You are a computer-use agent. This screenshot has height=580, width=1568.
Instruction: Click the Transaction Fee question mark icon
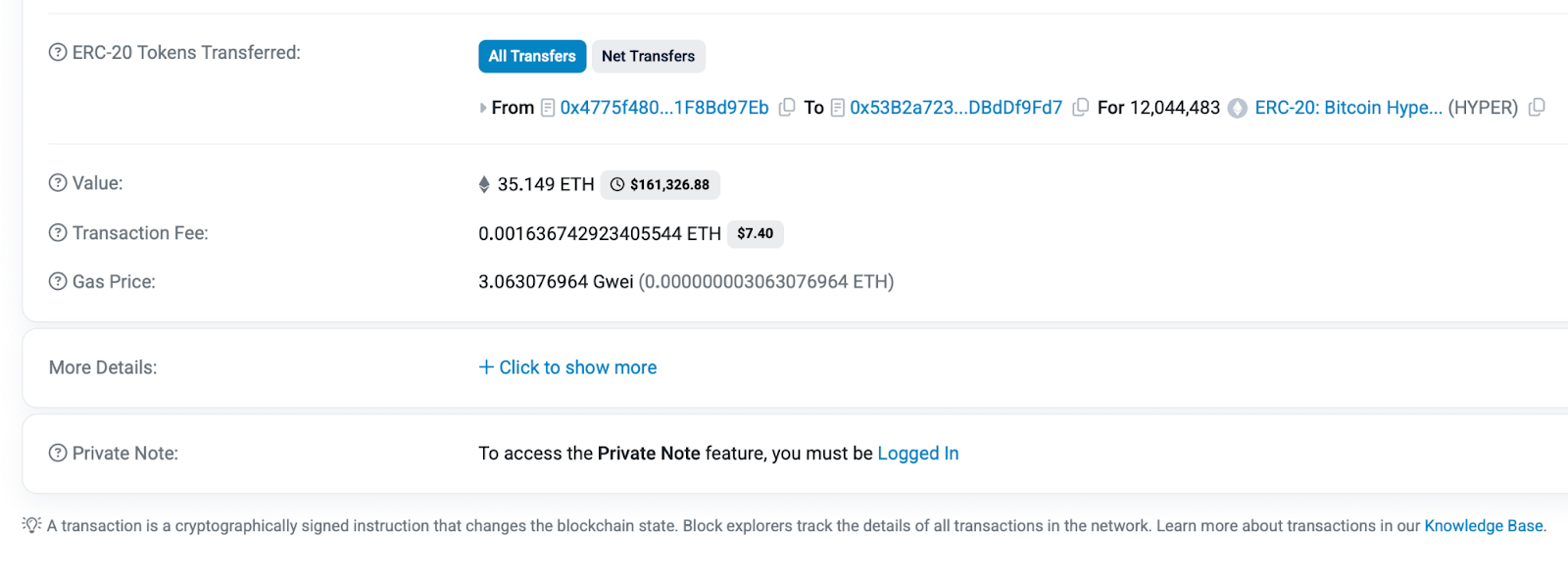tap(56, 233)
